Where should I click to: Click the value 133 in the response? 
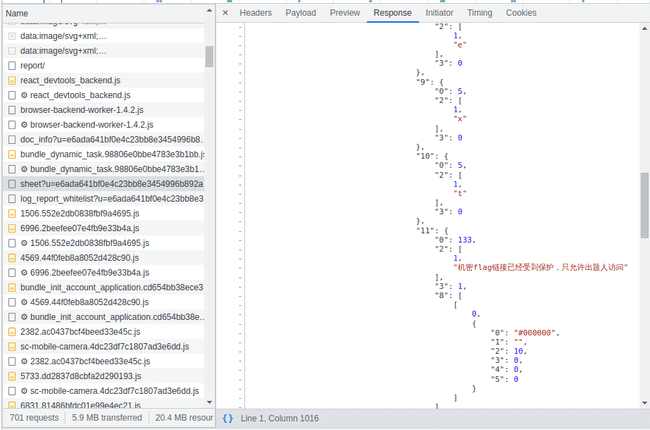click(466, 240)
